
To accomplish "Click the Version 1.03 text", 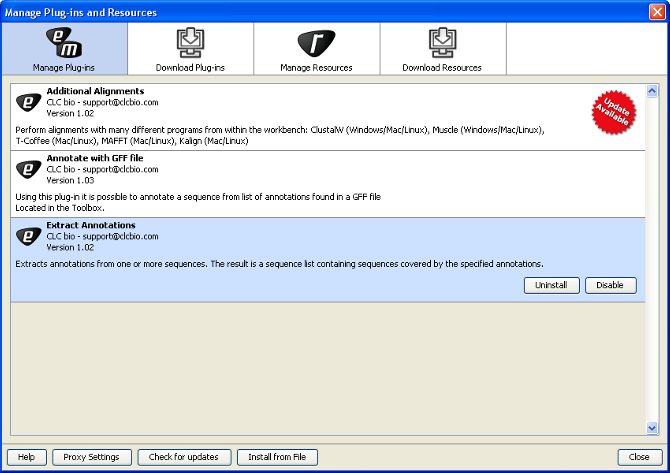I will [x=71, y=180].
